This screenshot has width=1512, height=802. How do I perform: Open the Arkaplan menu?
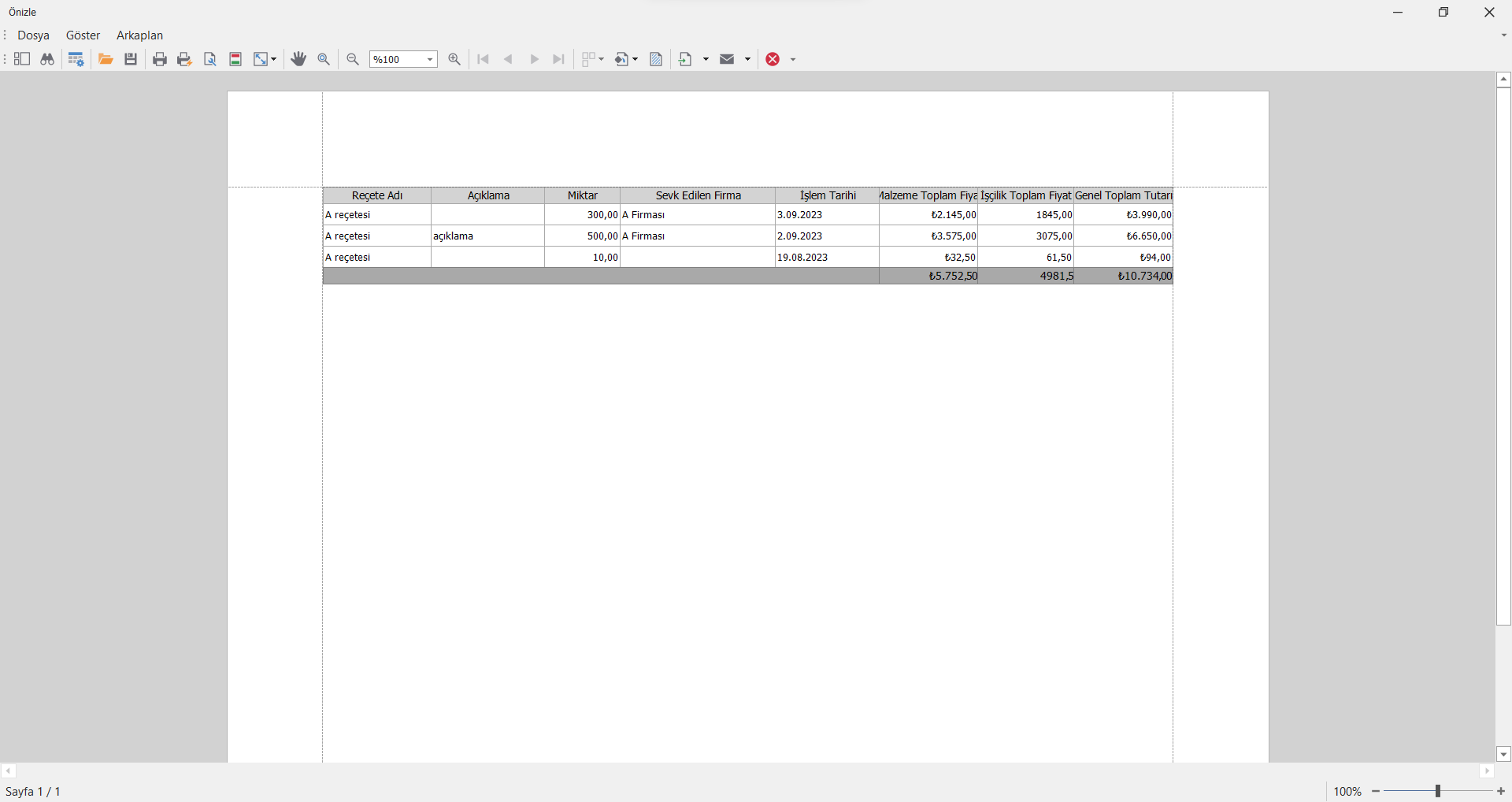(x=139, y=35)
